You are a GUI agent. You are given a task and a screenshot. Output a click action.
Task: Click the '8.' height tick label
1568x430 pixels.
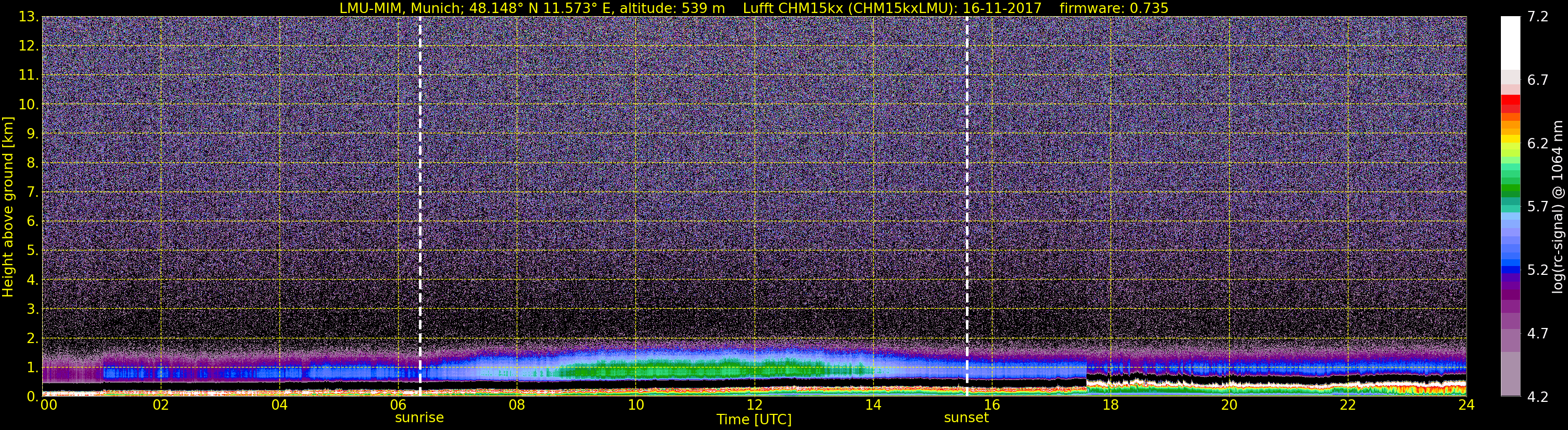coord(32,162)
